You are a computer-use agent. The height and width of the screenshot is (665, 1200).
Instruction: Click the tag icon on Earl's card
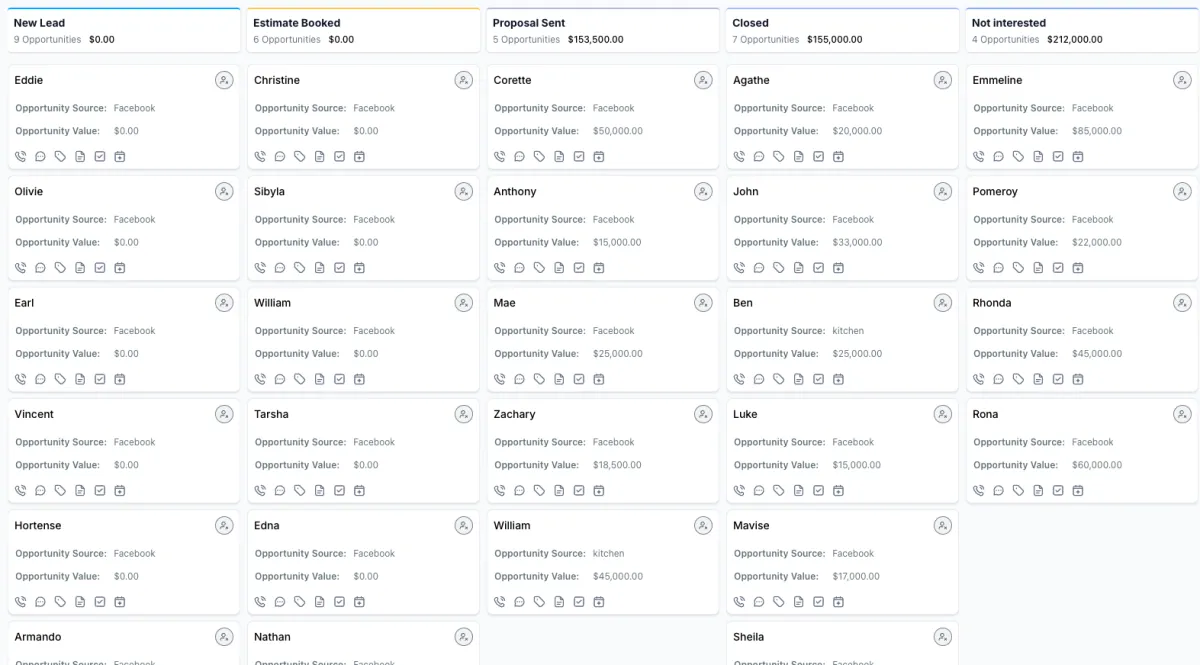coord(60,379)
